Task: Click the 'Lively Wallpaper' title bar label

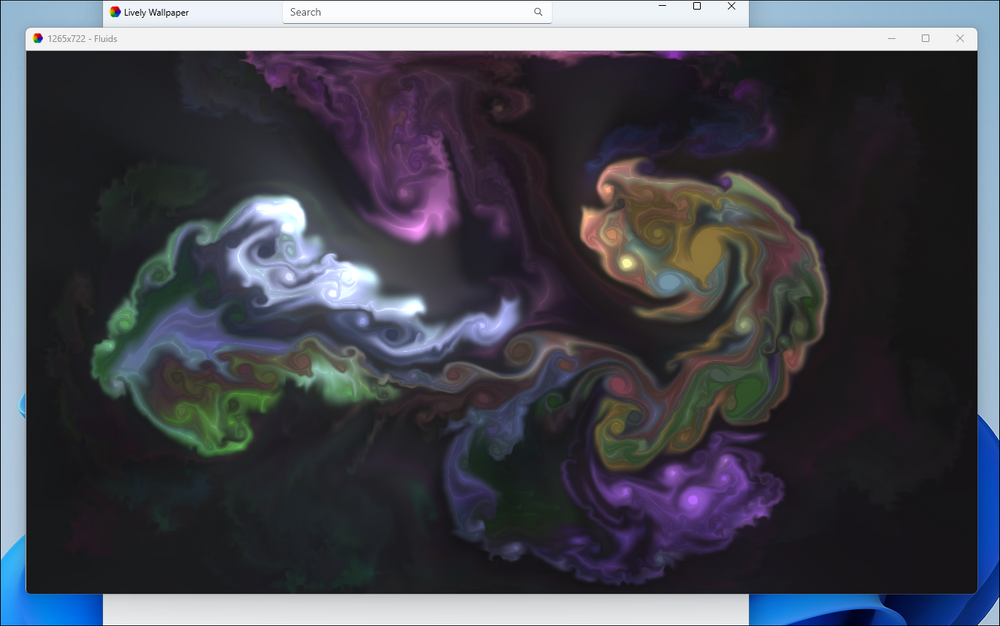Action: tap(157, 12)
